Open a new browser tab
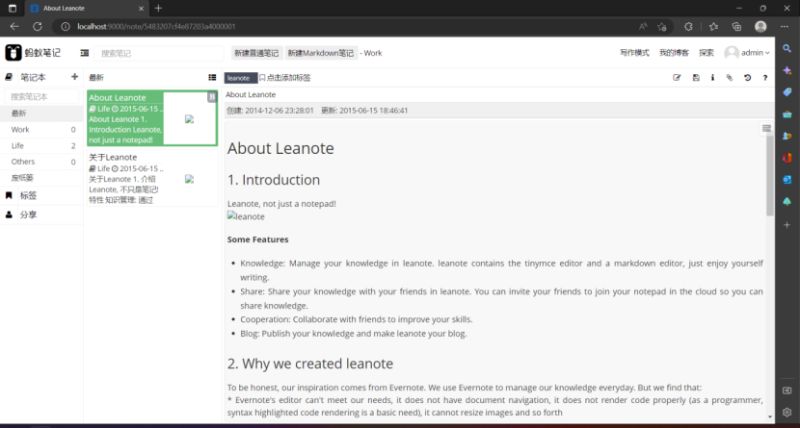This screenshot has width=800, height=428. [x=158, y=8]
